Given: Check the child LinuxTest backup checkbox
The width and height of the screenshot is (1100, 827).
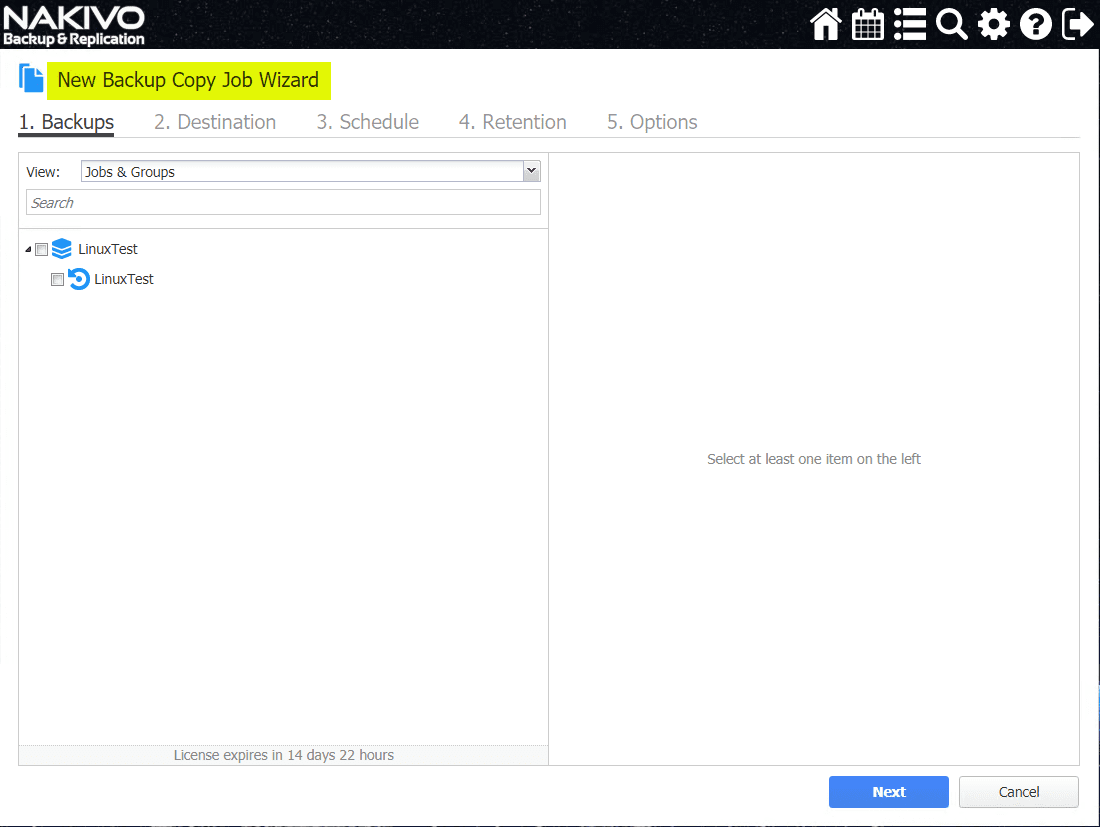Looking at the screenshot, I should tap(58, 279).
